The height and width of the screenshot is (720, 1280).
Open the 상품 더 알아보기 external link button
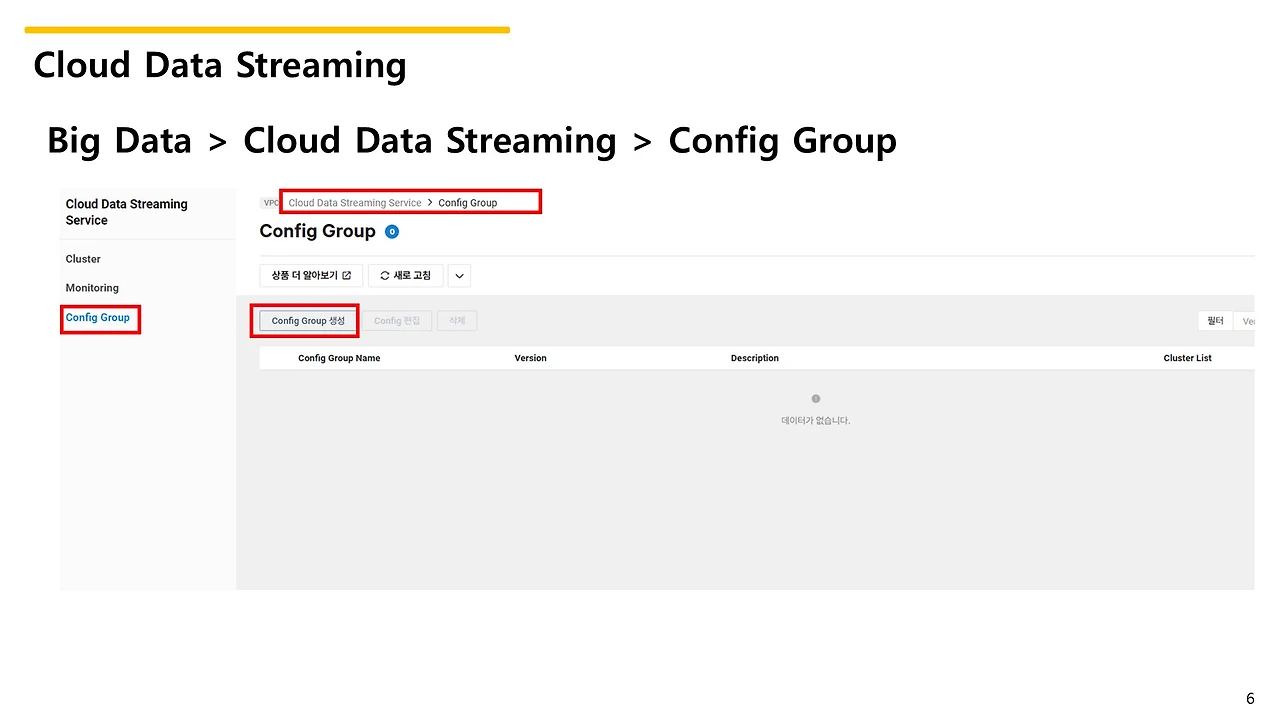coord(311,276)
